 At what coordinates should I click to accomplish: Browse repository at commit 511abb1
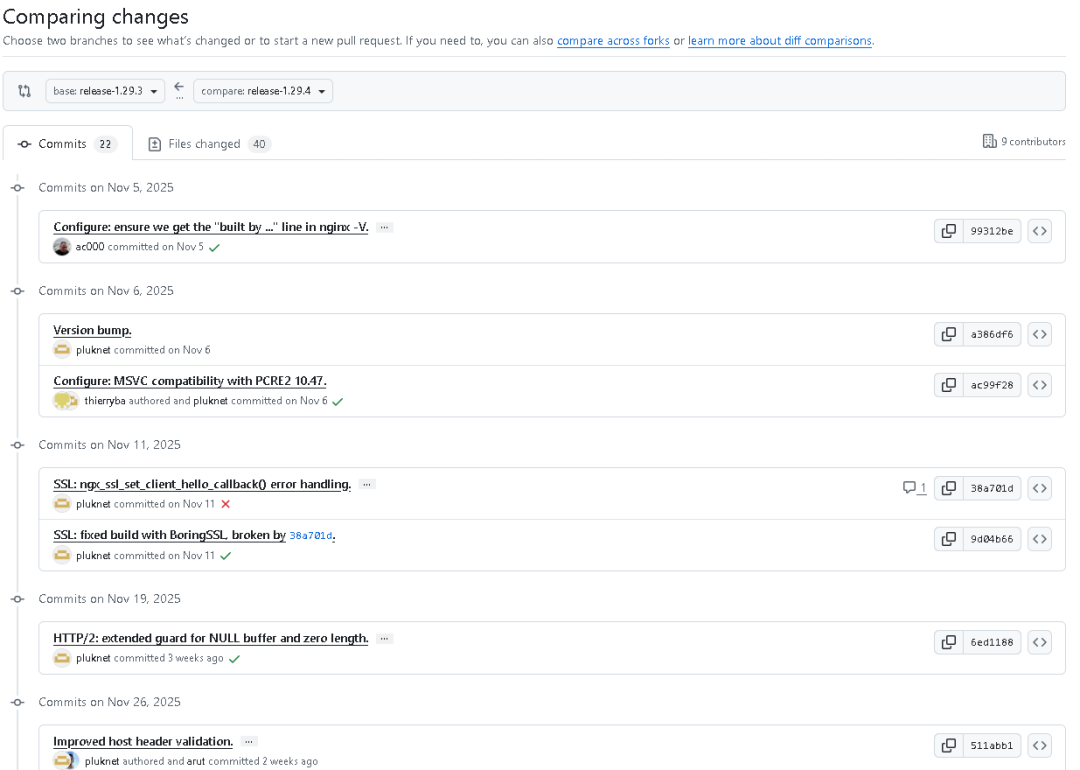click(x=1039, y=746)
